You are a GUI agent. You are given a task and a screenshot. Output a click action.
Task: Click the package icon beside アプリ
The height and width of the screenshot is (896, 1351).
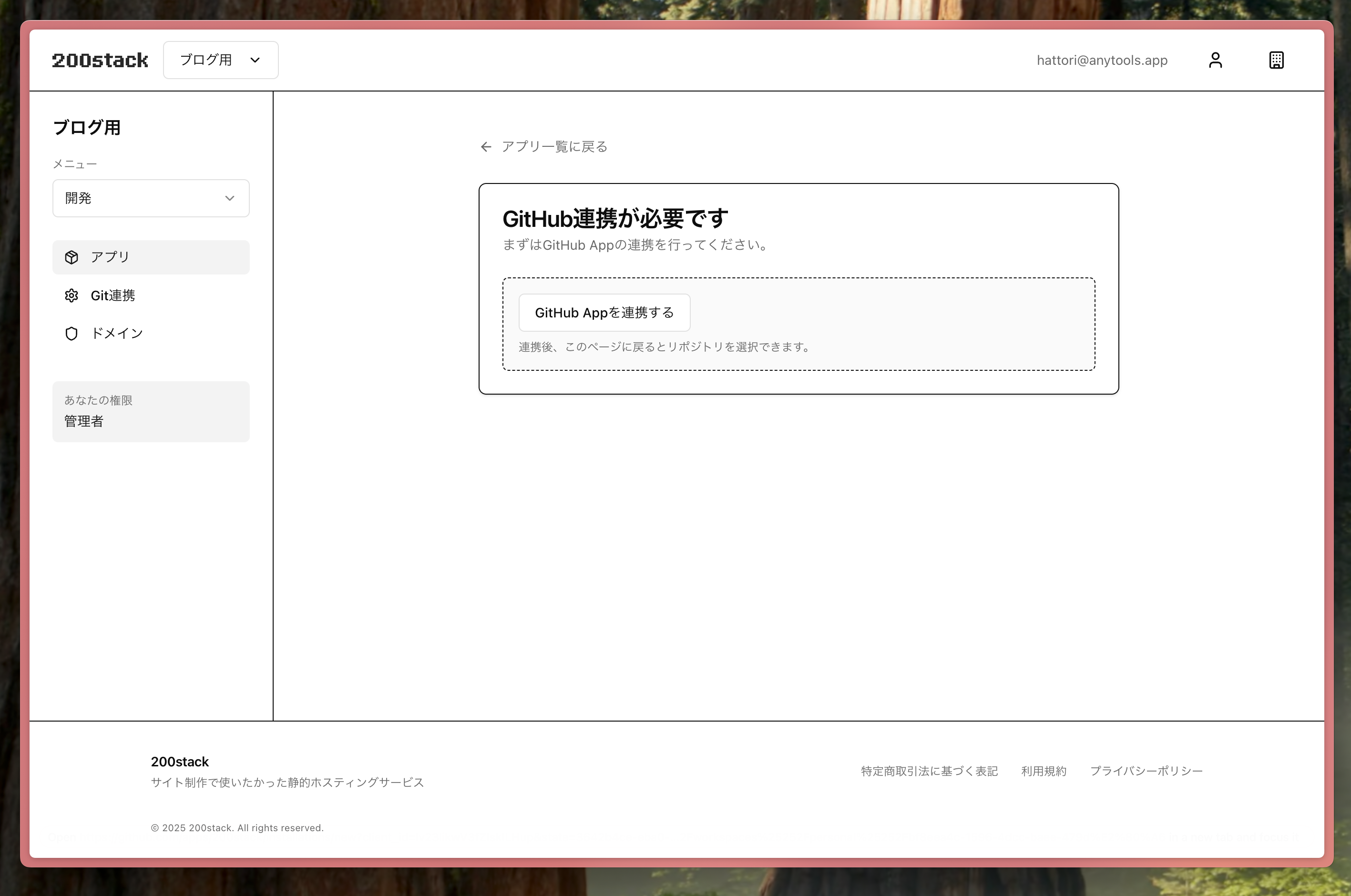72,257
